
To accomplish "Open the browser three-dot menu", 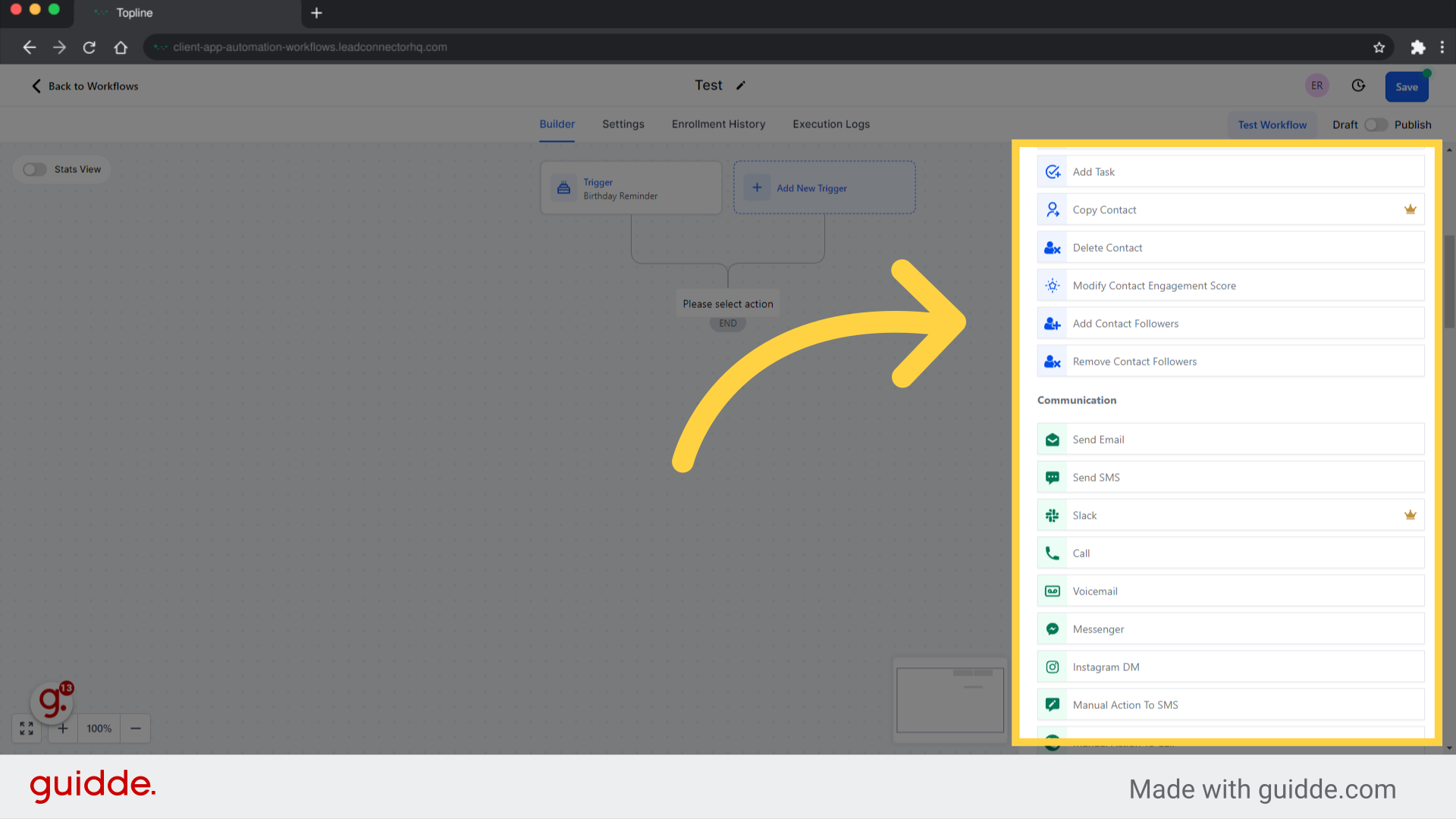I will (1442, 47).
